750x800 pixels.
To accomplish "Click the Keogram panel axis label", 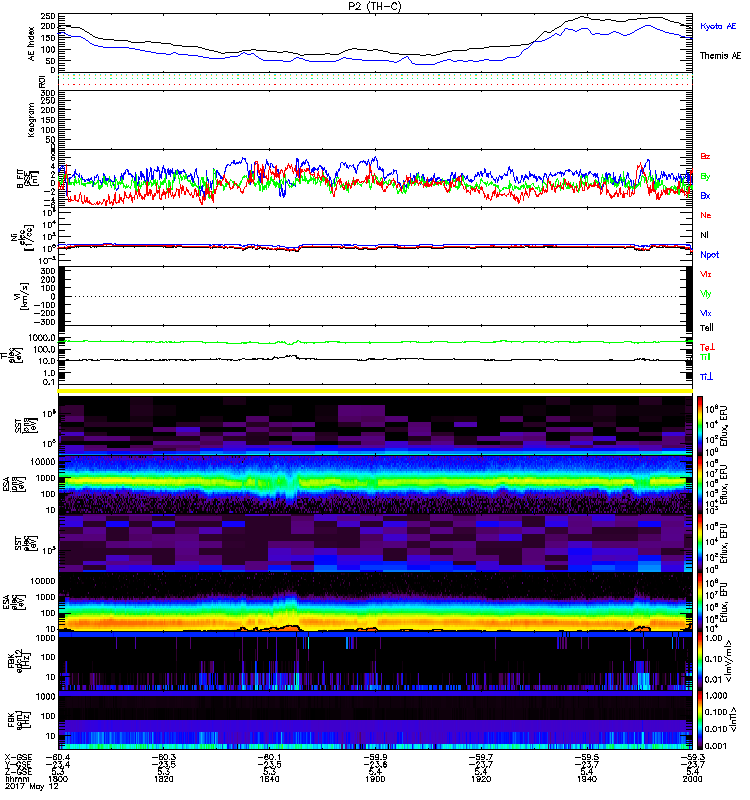I will tap(32, 120).
